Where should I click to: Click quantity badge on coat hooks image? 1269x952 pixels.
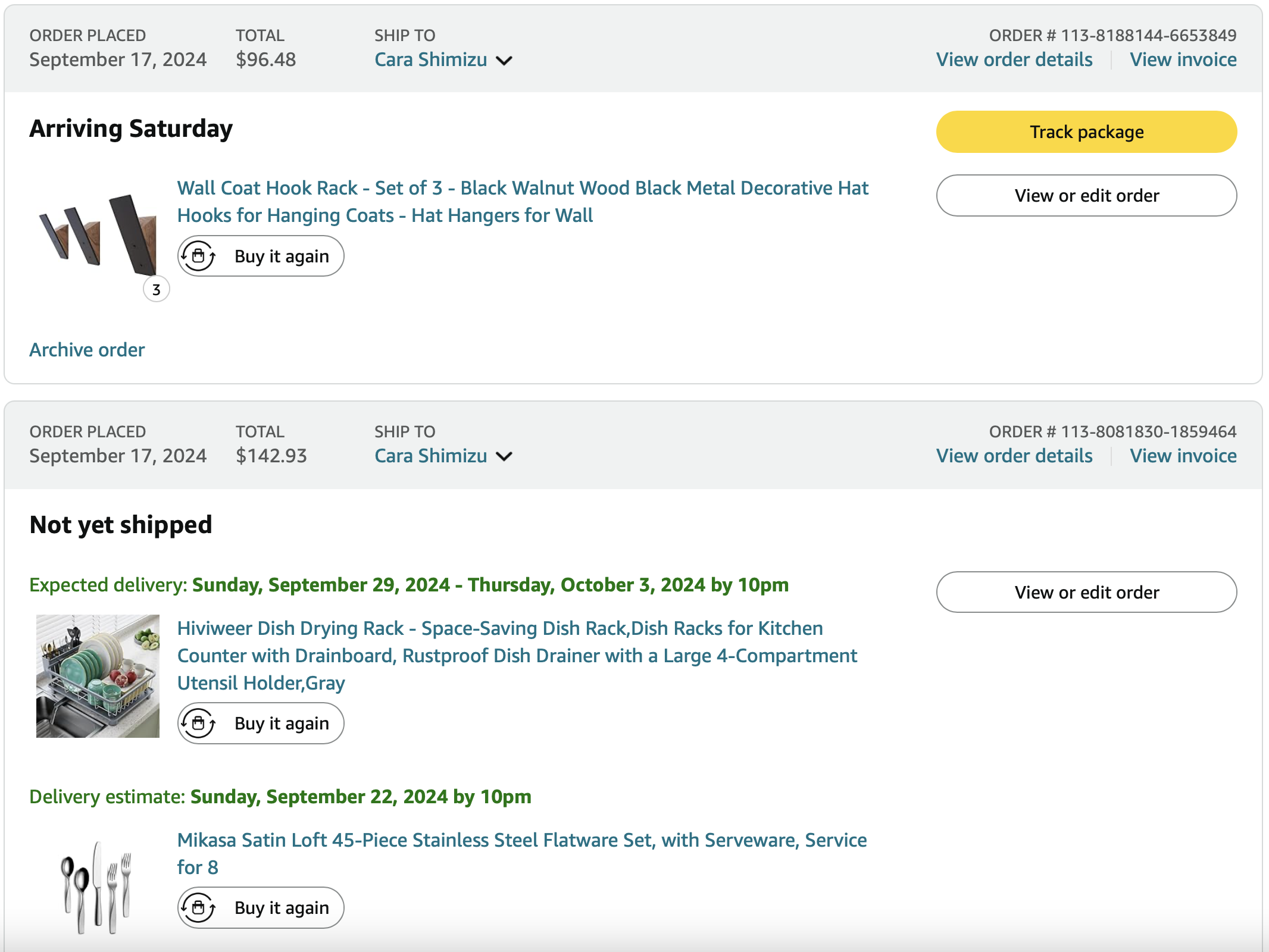point(157,290)
